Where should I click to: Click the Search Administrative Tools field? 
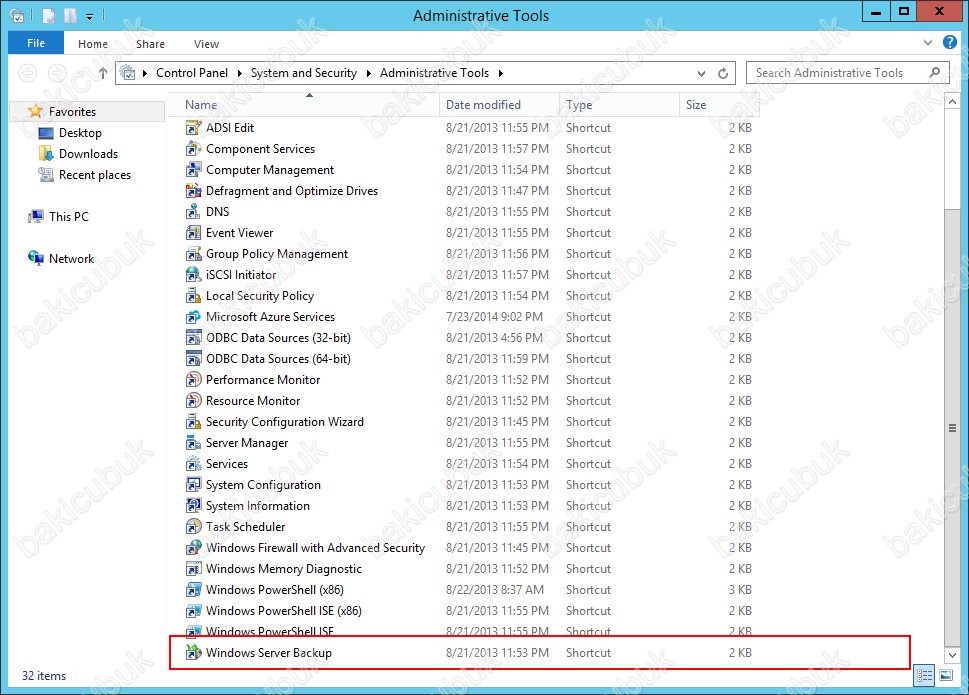click(847, 73)
